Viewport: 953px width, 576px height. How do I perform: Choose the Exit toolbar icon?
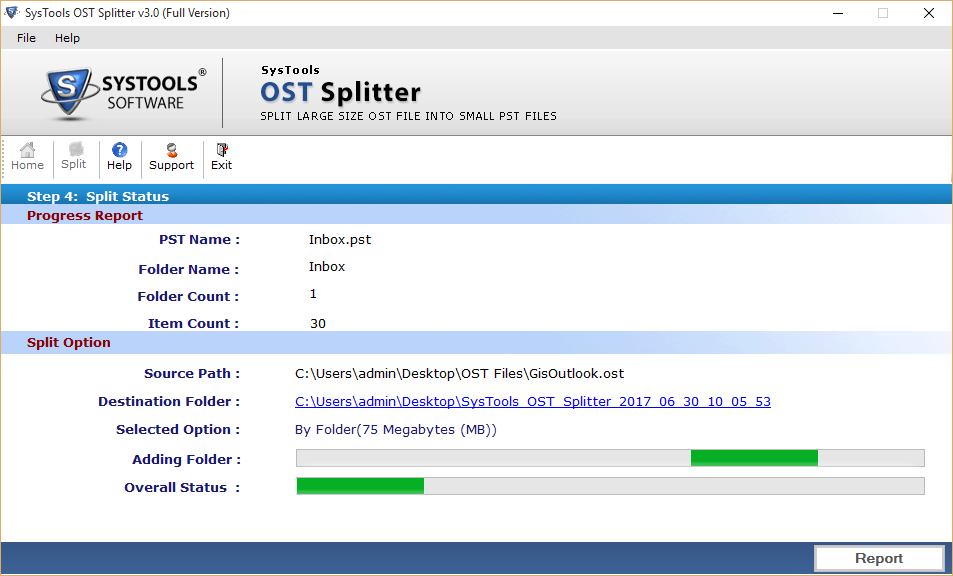[x=221, y=157]
